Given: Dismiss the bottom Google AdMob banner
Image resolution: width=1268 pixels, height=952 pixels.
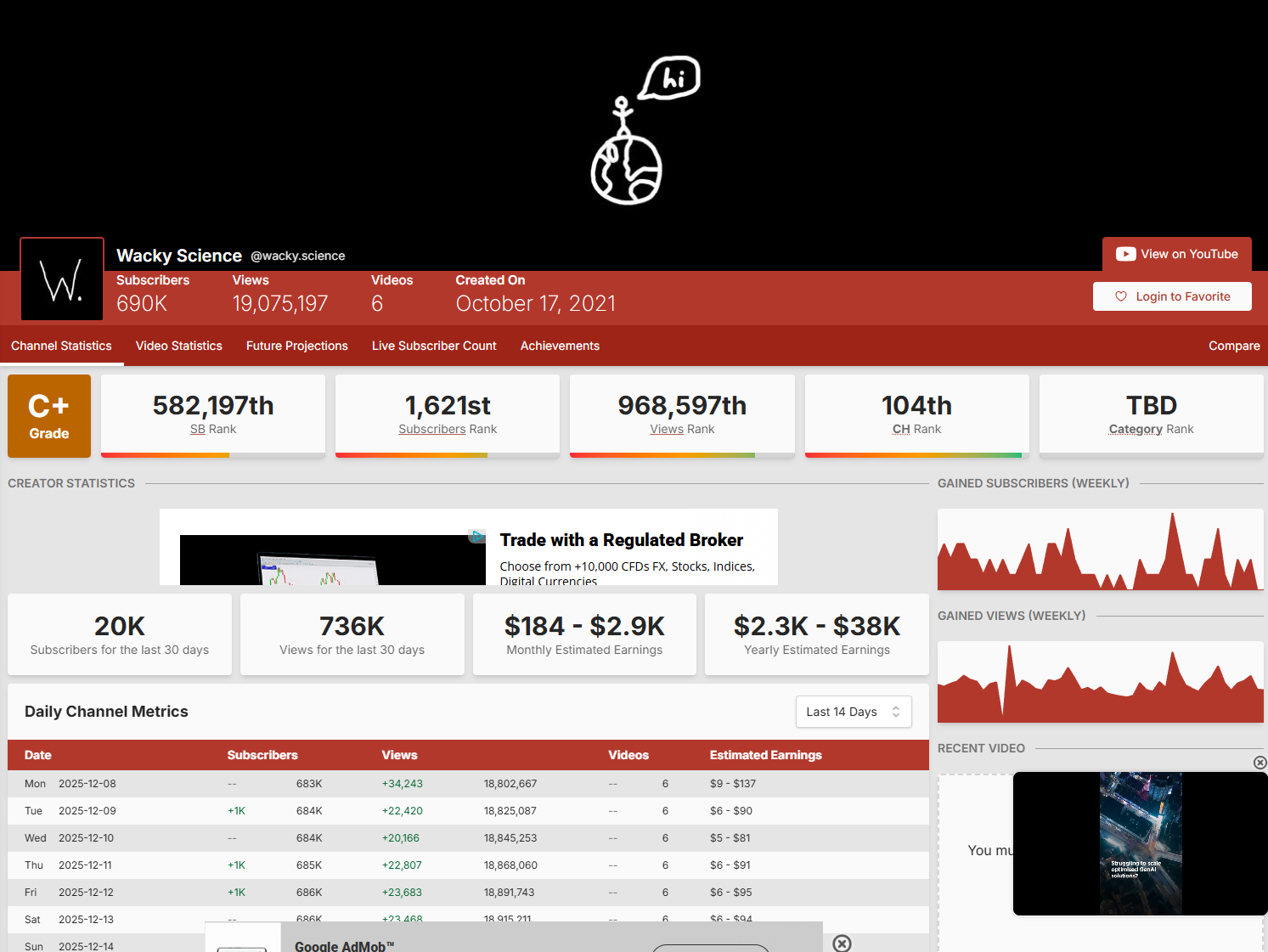Looking at the screenshot, I should 841,943.
